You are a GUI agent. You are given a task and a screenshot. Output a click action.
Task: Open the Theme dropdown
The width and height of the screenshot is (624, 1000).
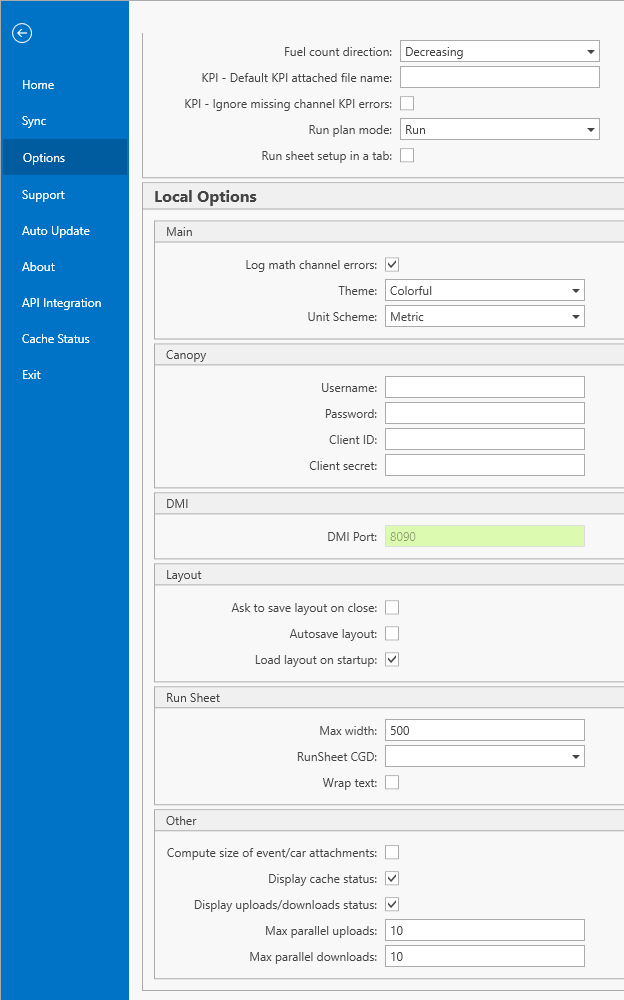point(485,290)
